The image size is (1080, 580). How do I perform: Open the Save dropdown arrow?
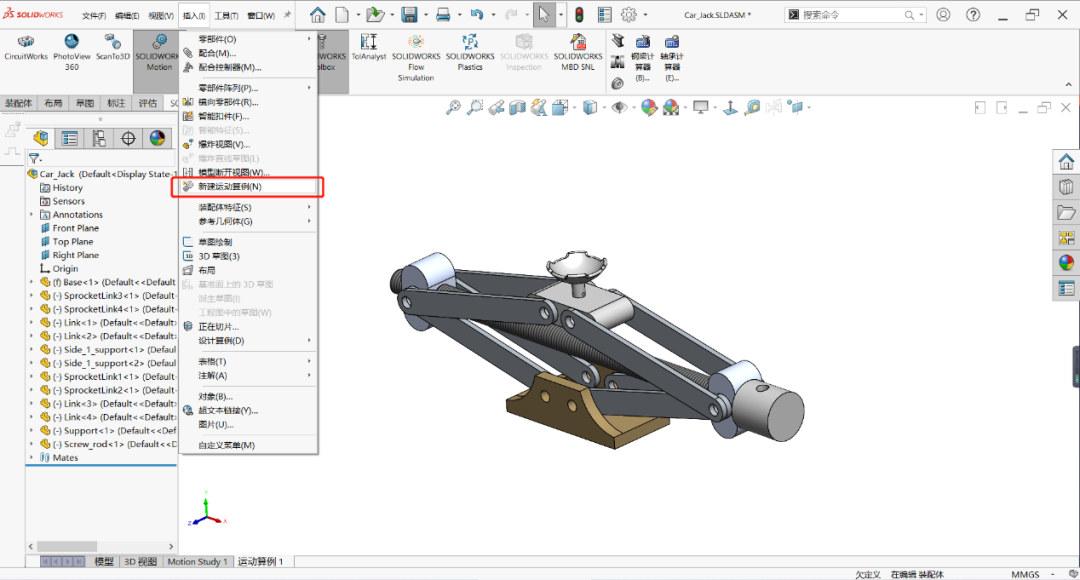click(426, 14)
